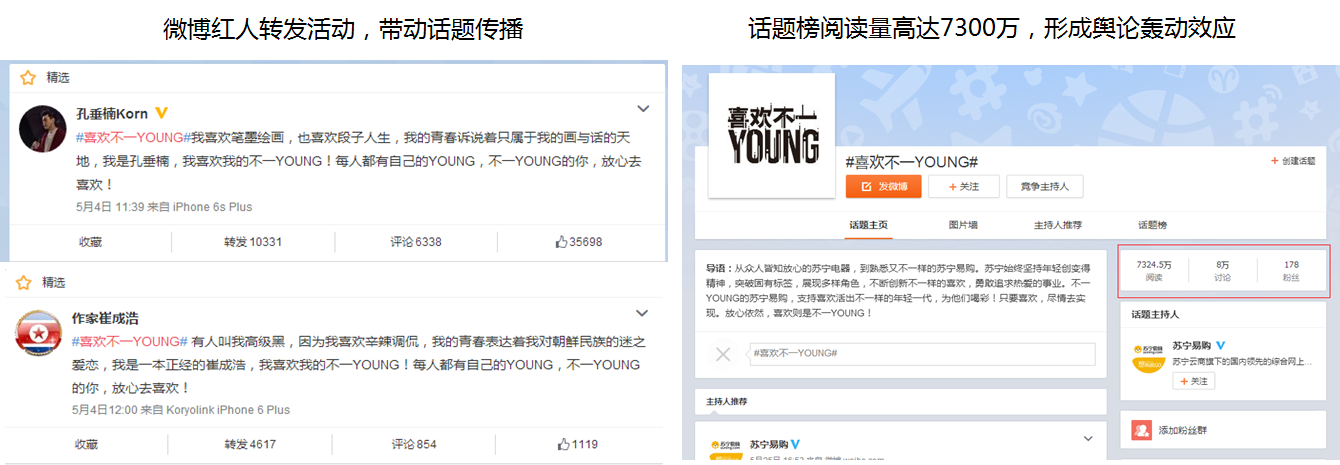Click the 竞争主持人 button

pyautogui.click(x=1044, y=186)
